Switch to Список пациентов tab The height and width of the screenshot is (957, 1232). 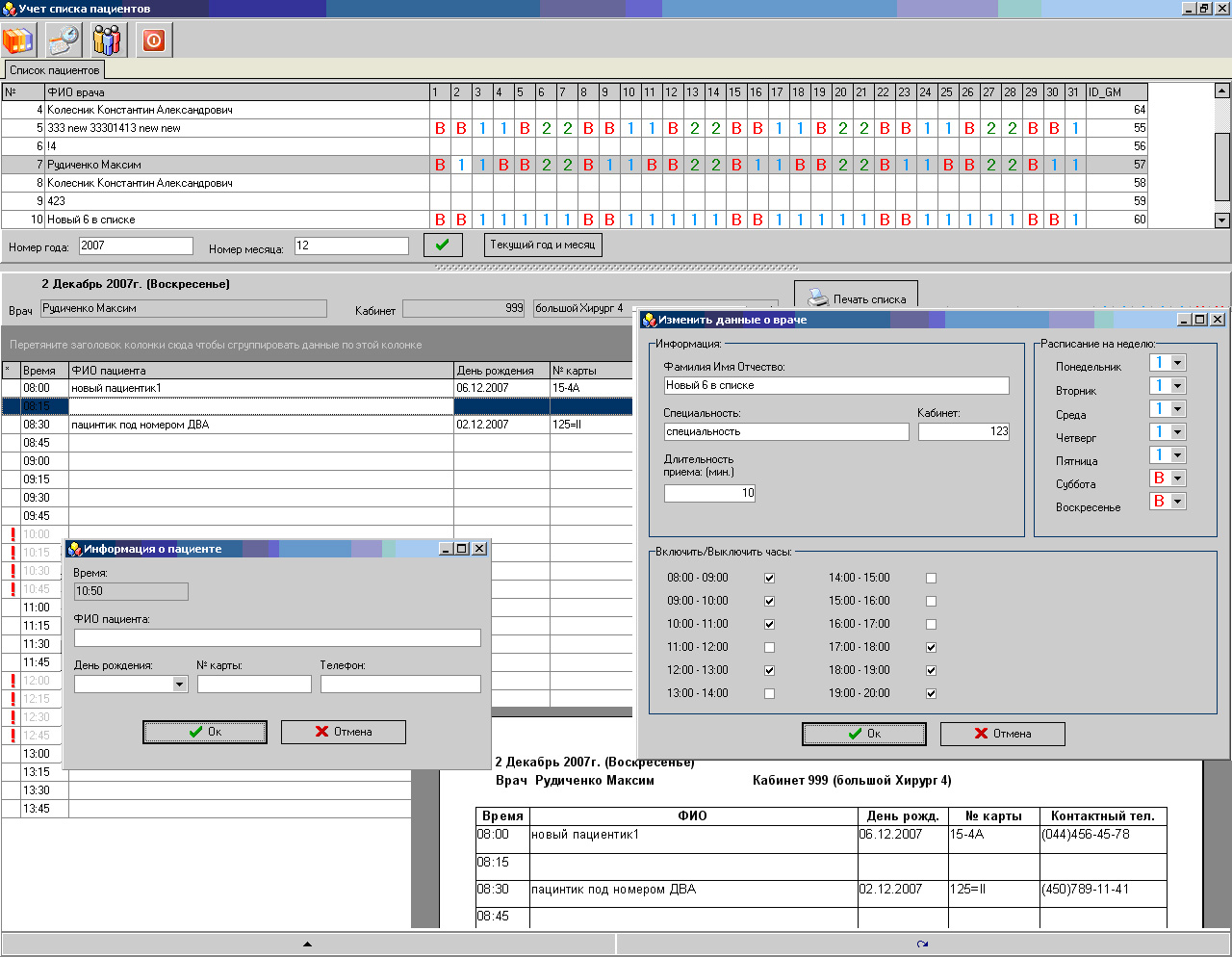click(x=54, y=70)
